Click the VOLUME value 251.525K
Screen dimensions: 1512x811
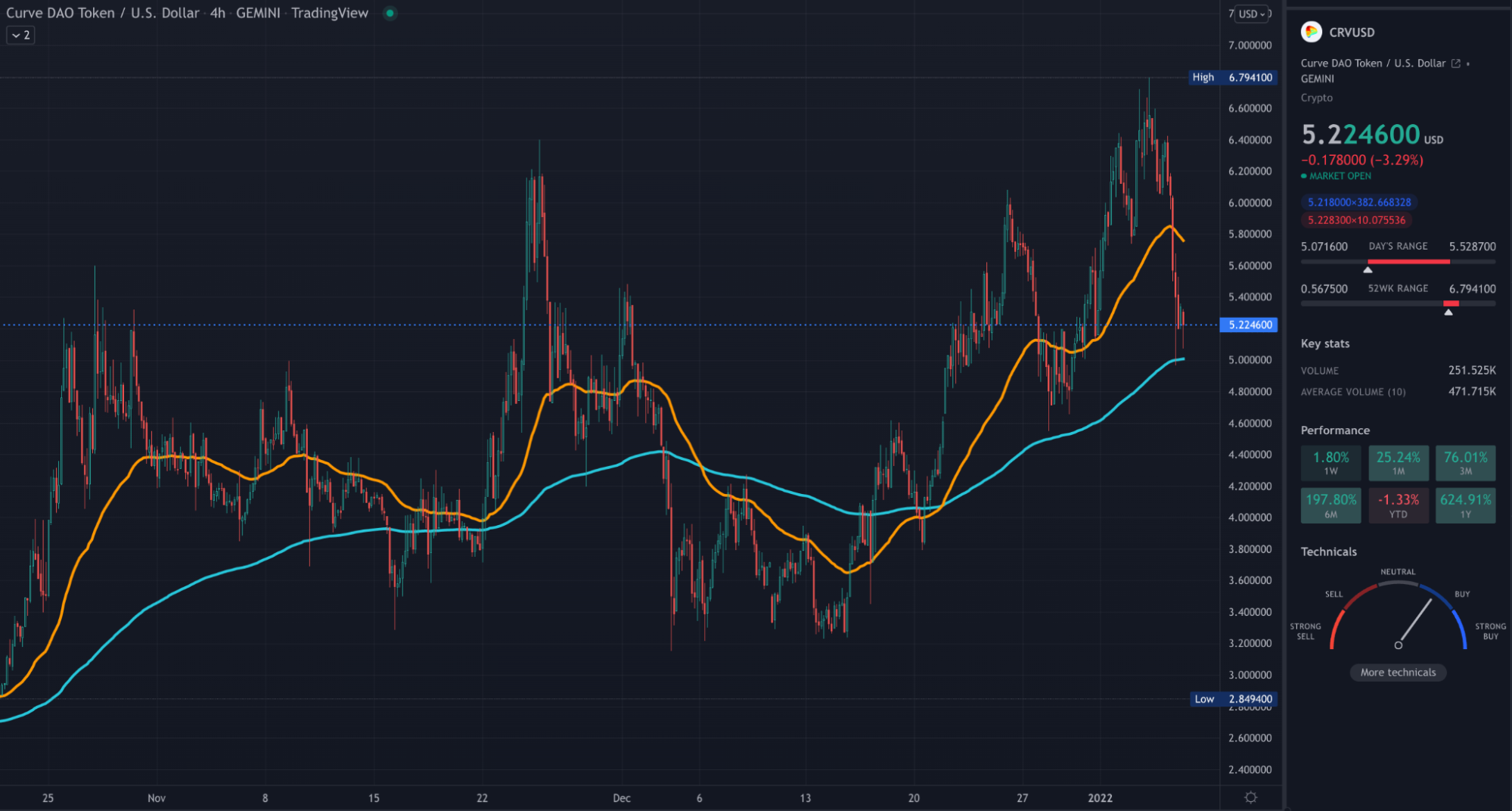[x=1472, y=370]
